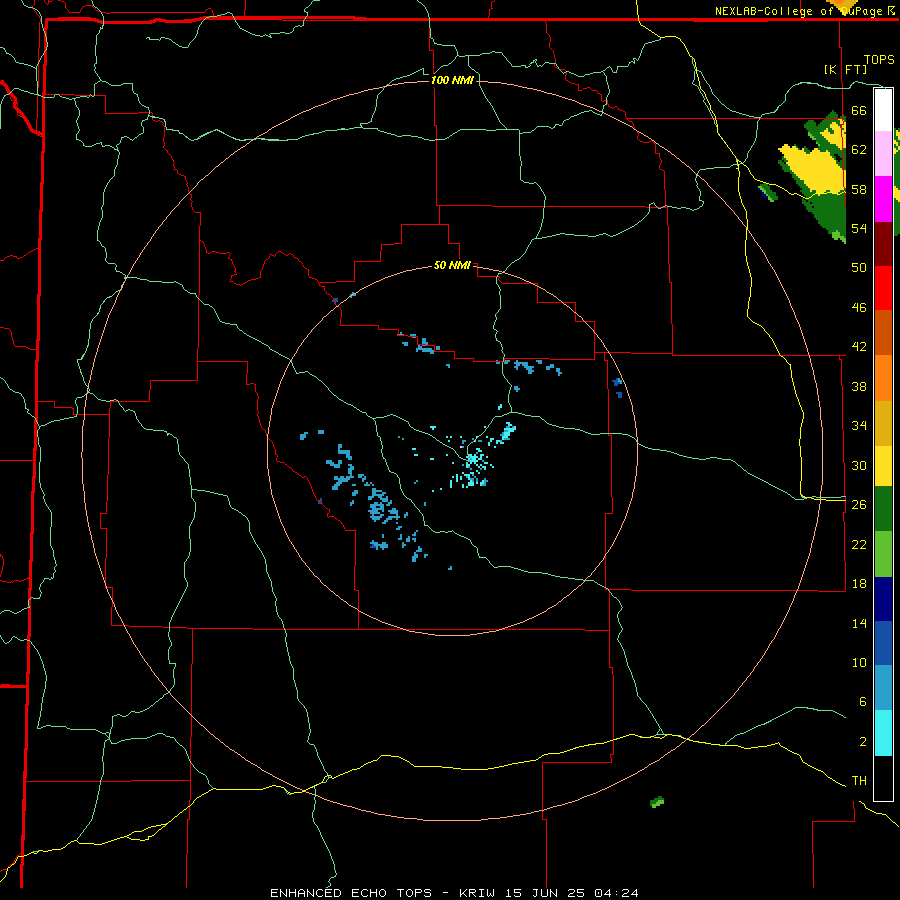Click the dark red 50-54 kft legend swatch
Screen dimensions: 900x900
coord(883,244)
